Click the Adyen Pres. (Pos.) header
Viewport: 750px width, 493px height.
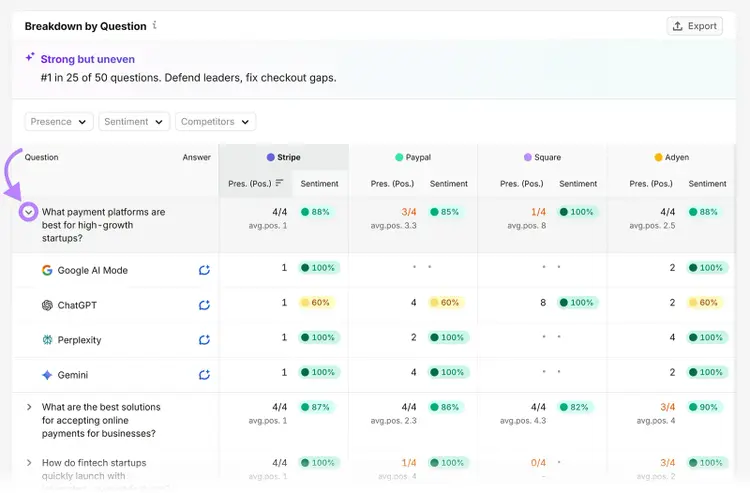pos(651,184)
